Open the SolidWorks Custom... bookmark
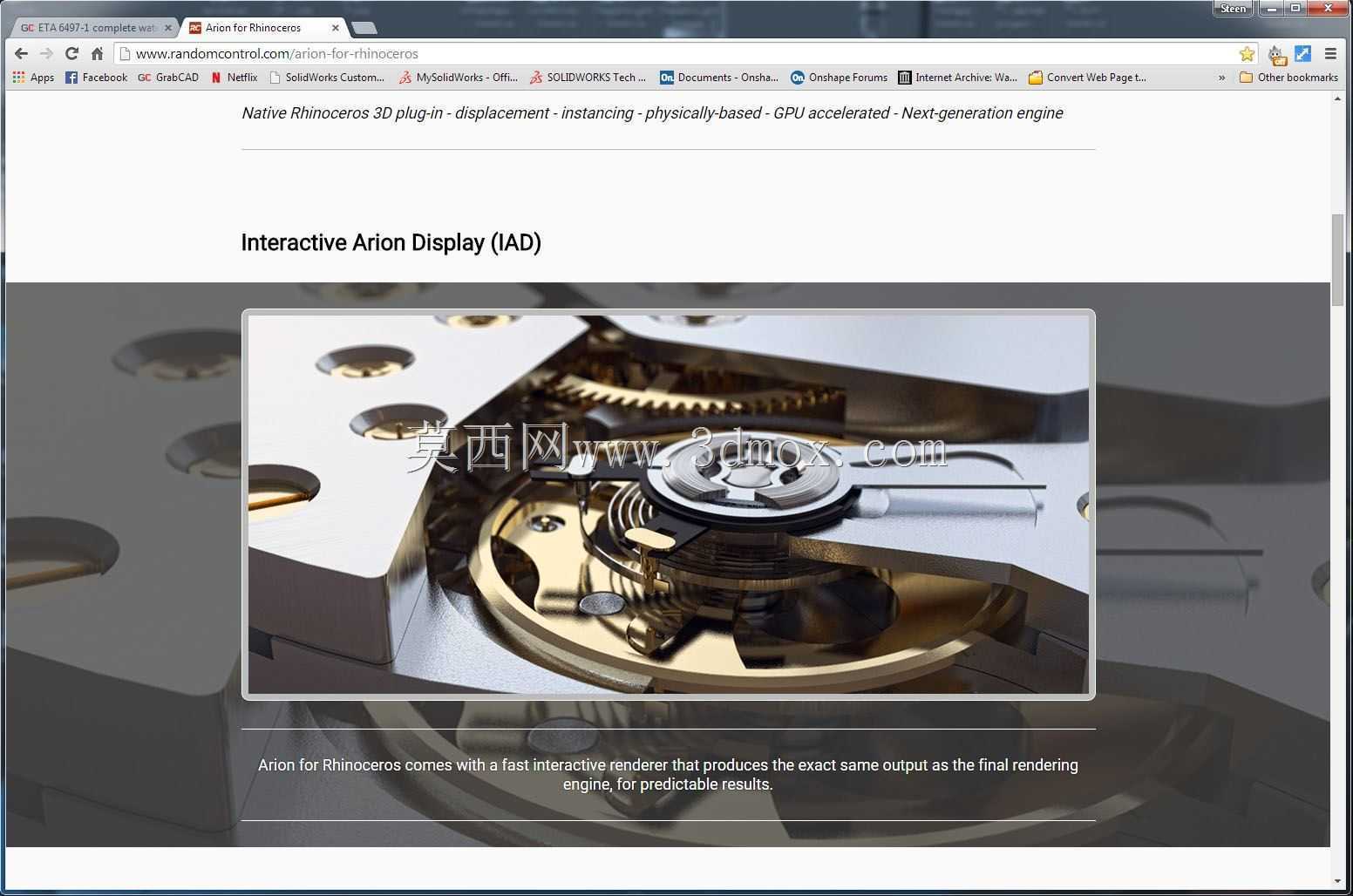 coord(327,78)
